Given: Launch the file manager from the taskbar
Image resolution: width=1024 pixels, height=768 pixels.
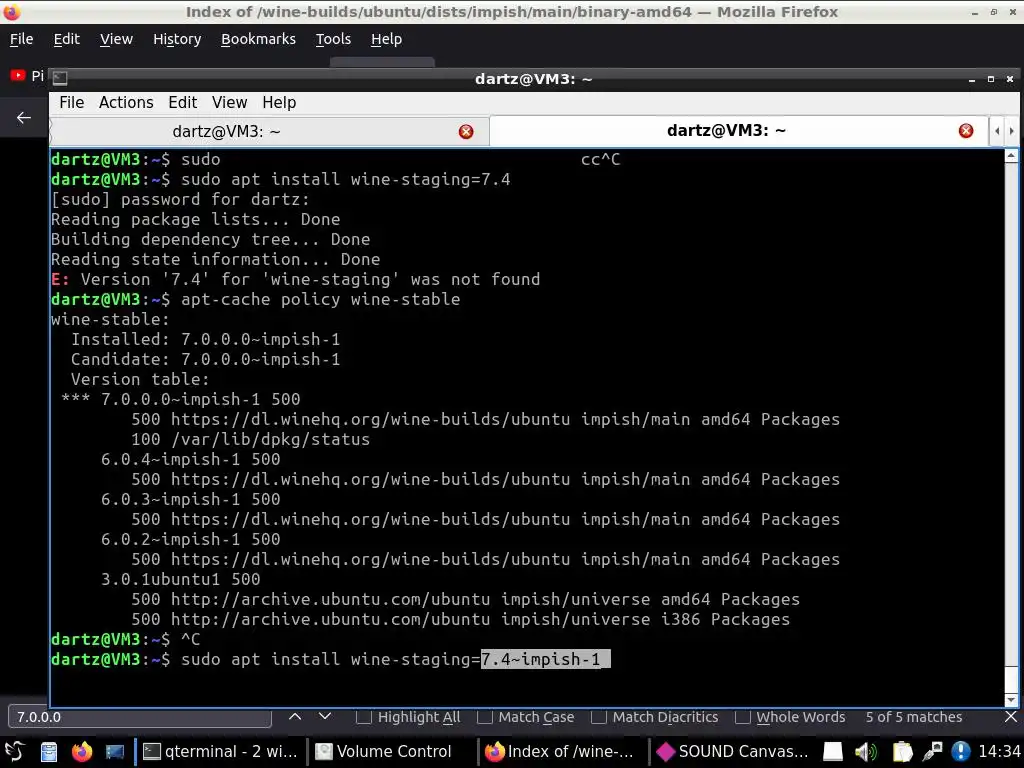Looking at the screenshot, I should 49,752.
